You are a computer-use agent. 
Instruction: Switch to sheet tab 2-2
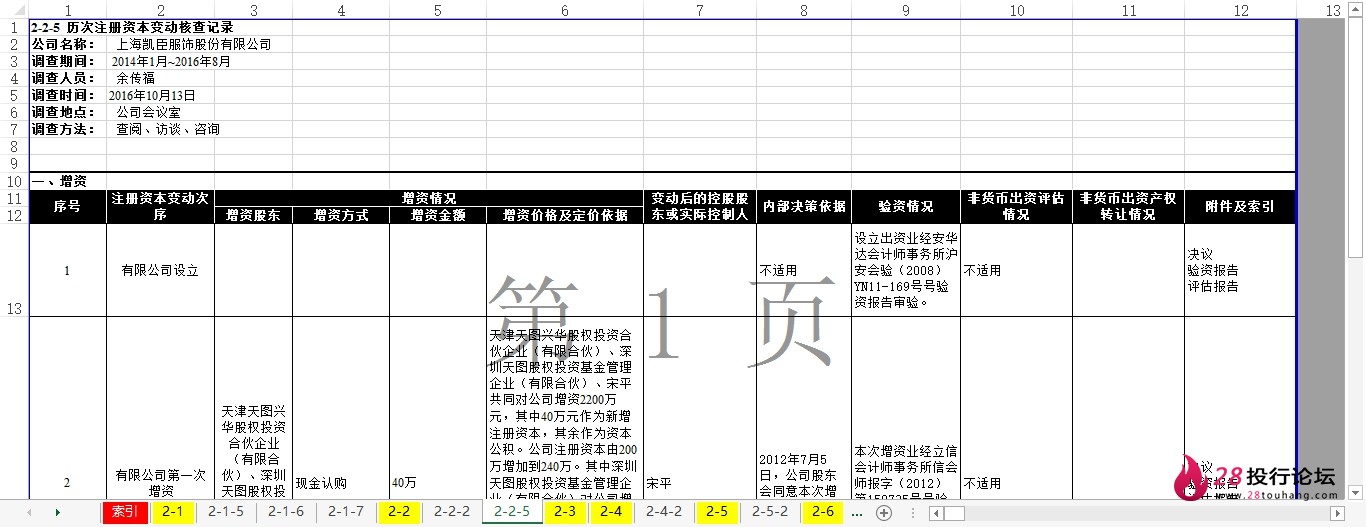(399, 512)
